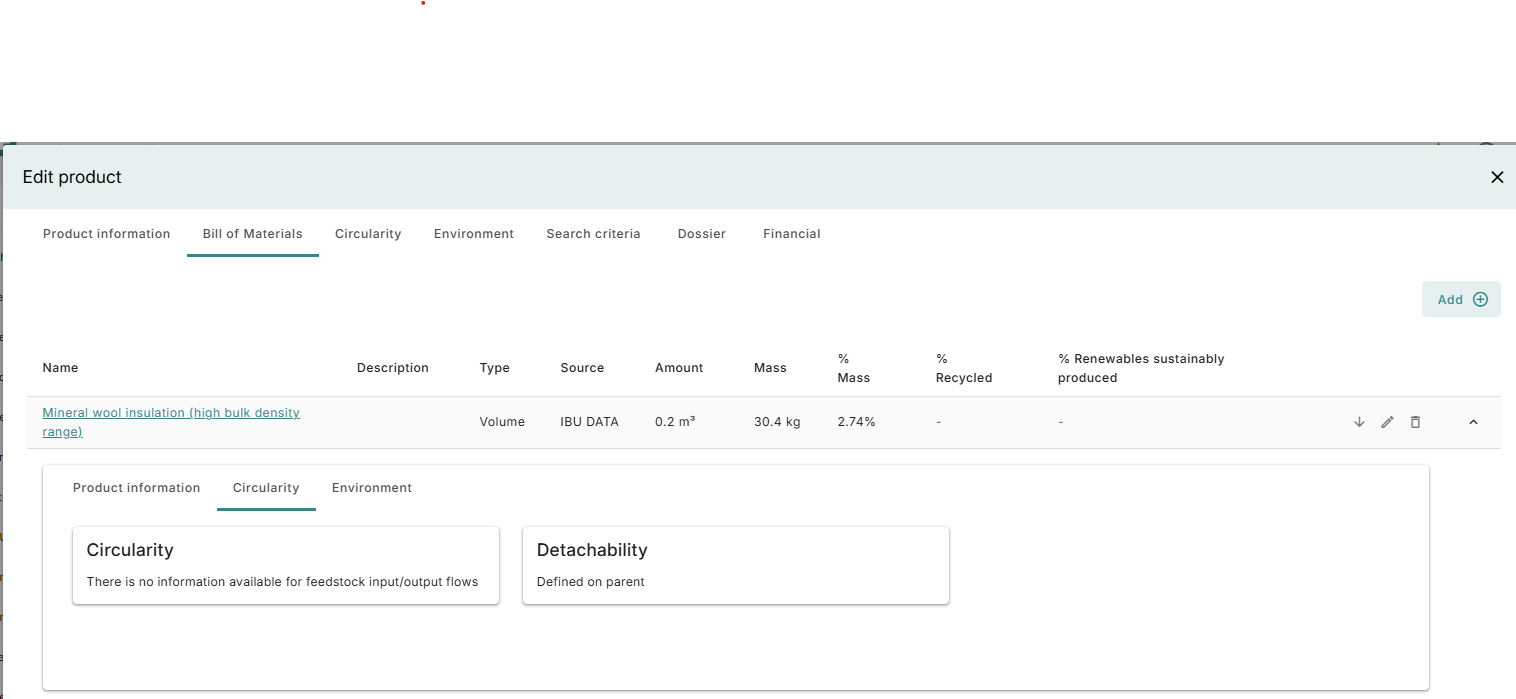This screenshot has height=699, width=1516.
Task: Collapse the Mineral wool insulation row details
Action: point(1473,422)
